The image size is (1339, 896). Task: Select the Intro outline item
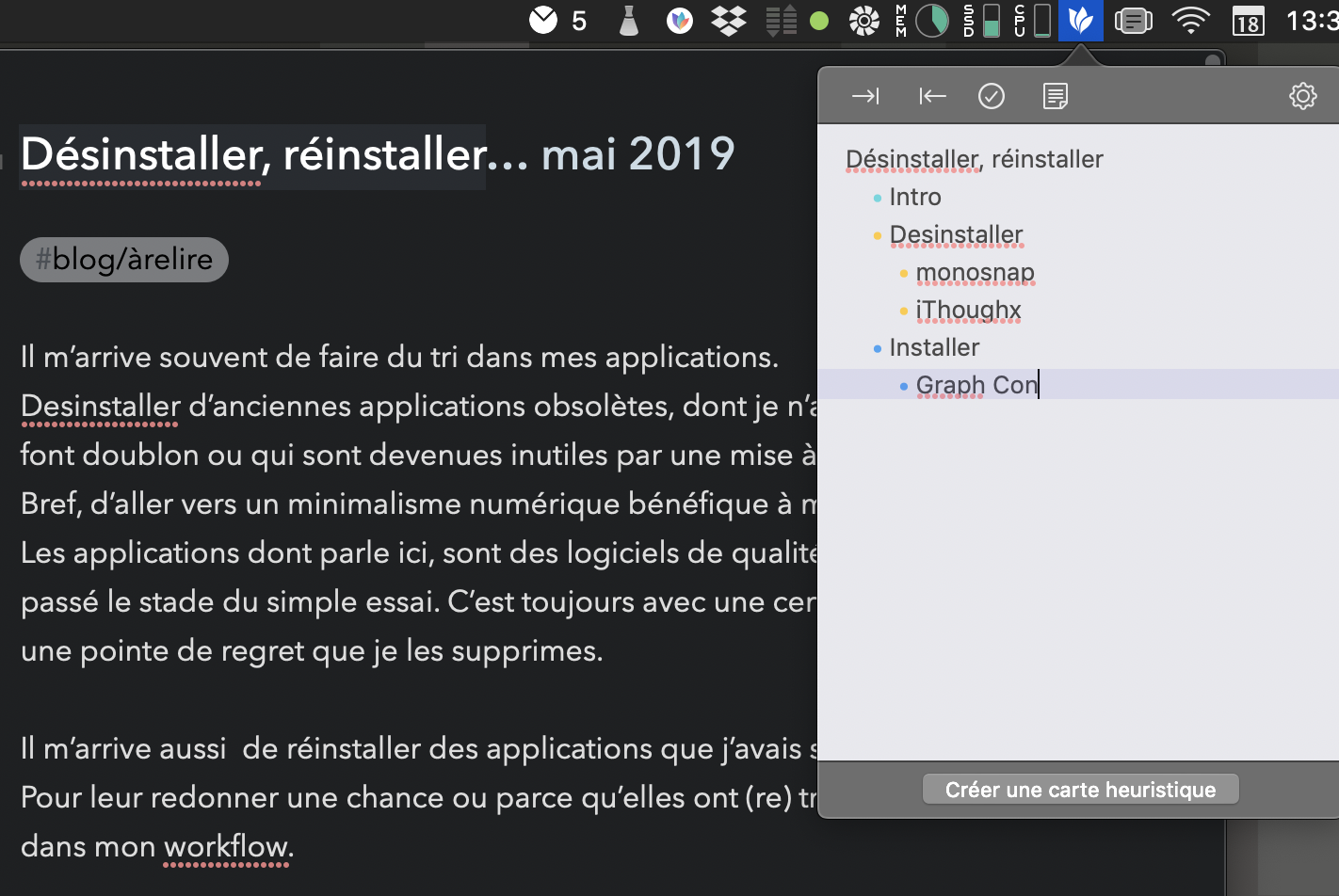coord(914,197)
